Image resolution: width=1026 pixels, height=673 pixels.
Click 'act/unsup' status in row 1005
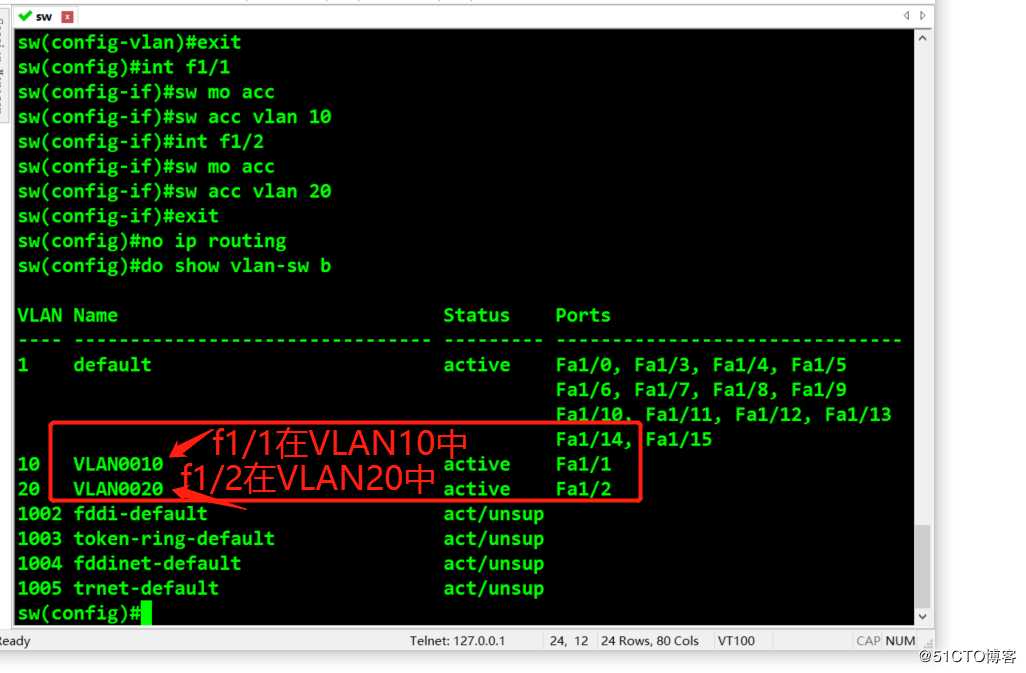(494, 589)
